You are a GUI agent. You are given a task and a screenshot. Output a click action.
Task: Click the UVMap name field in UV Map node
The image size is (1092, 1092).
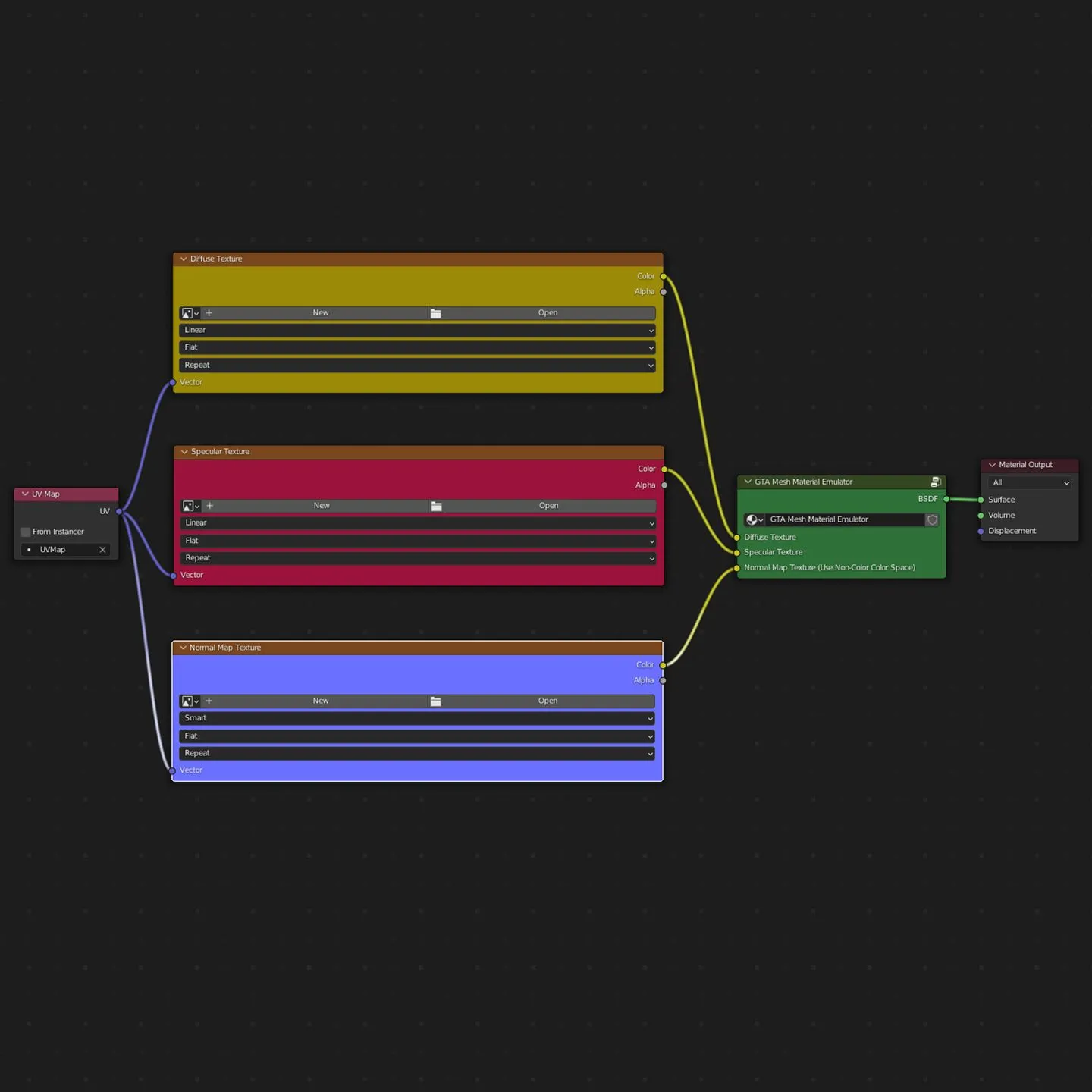(x=64, y=550)
